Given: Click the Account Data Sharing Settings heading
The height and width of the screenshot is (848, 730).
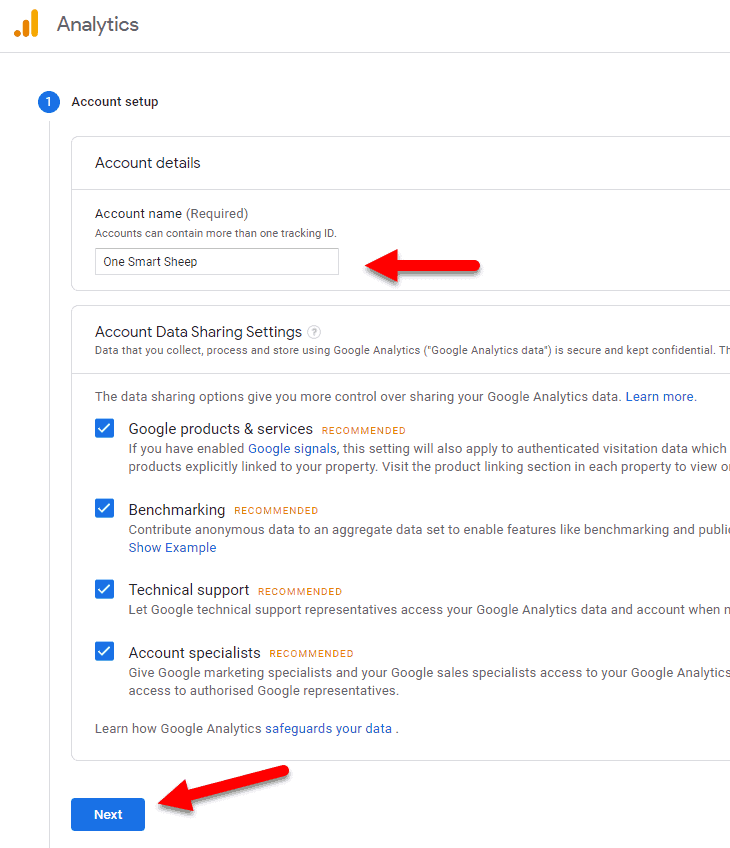Looking at the screenshot, I should pyautogui.click(x=198, y=332).
